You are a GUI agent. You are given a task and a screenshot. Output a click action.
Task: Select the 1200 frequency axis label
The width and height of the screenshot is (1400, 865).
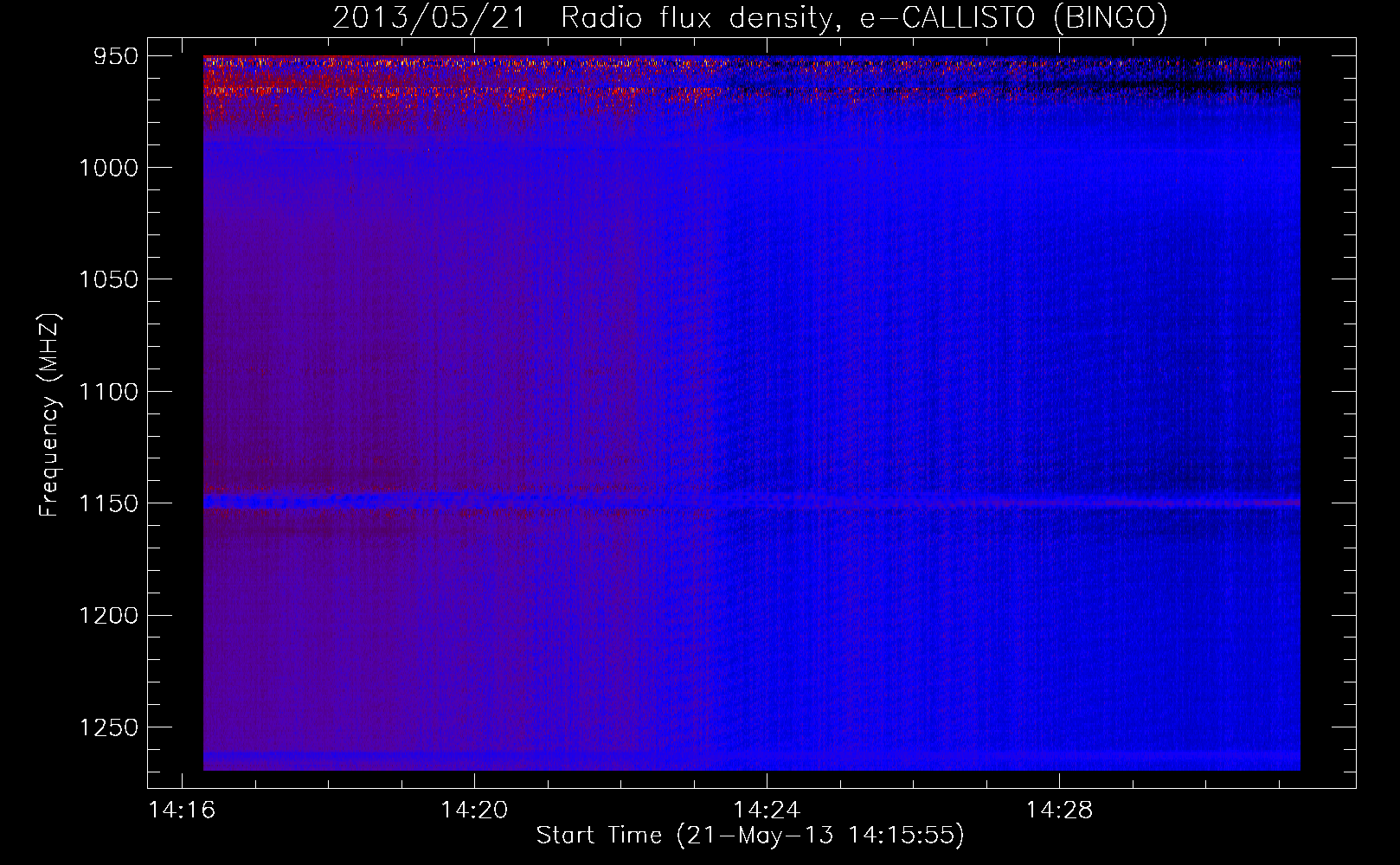[108, 615]
